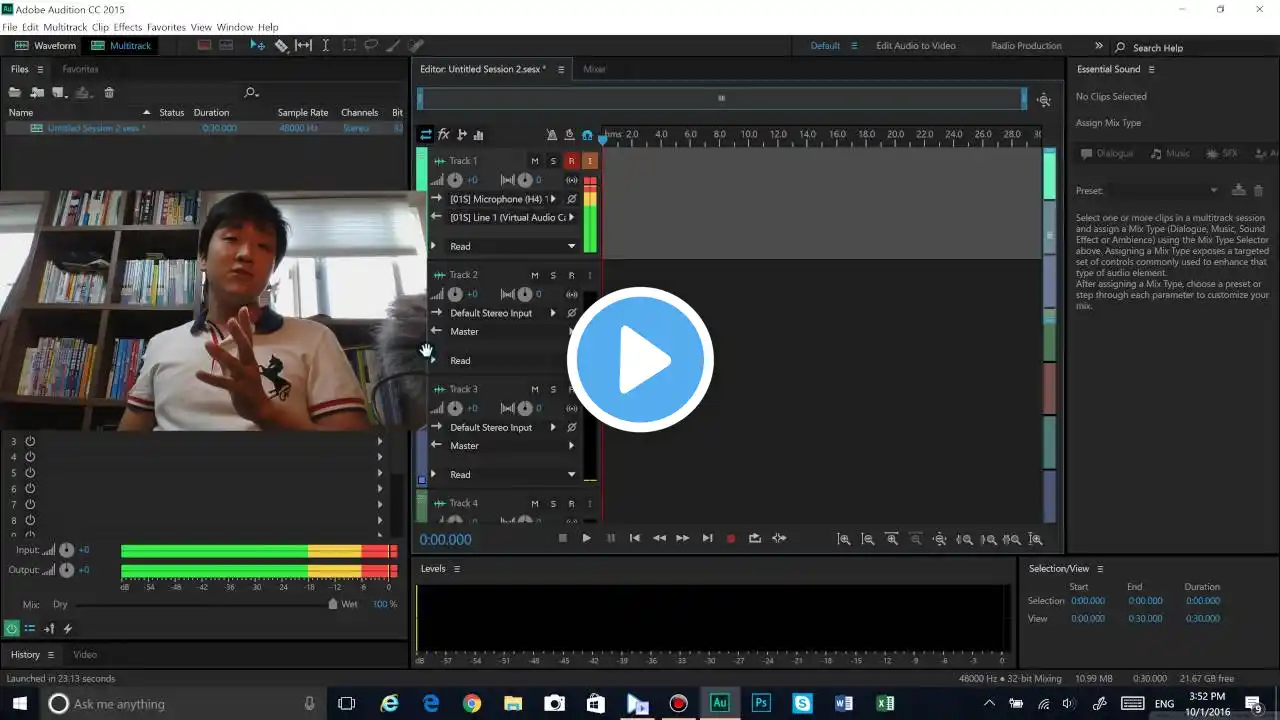Image resolution: width=1280 pixels, height=720 pixels.
Task: Solo Track 2 with S button
Action: (x=553, y=275)
